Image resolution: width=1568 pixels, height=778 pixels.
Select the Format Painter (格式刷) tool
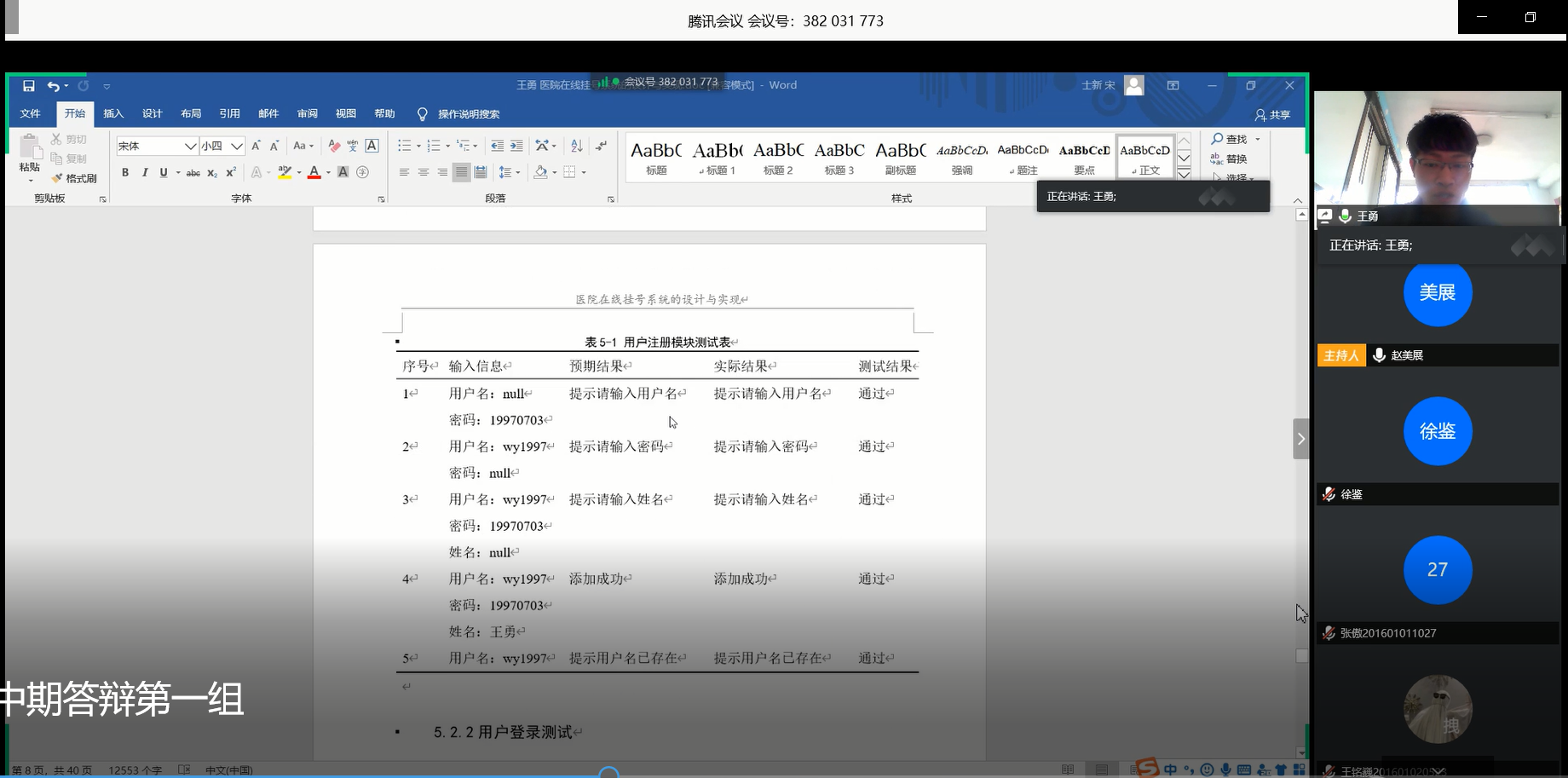point(74,178)
